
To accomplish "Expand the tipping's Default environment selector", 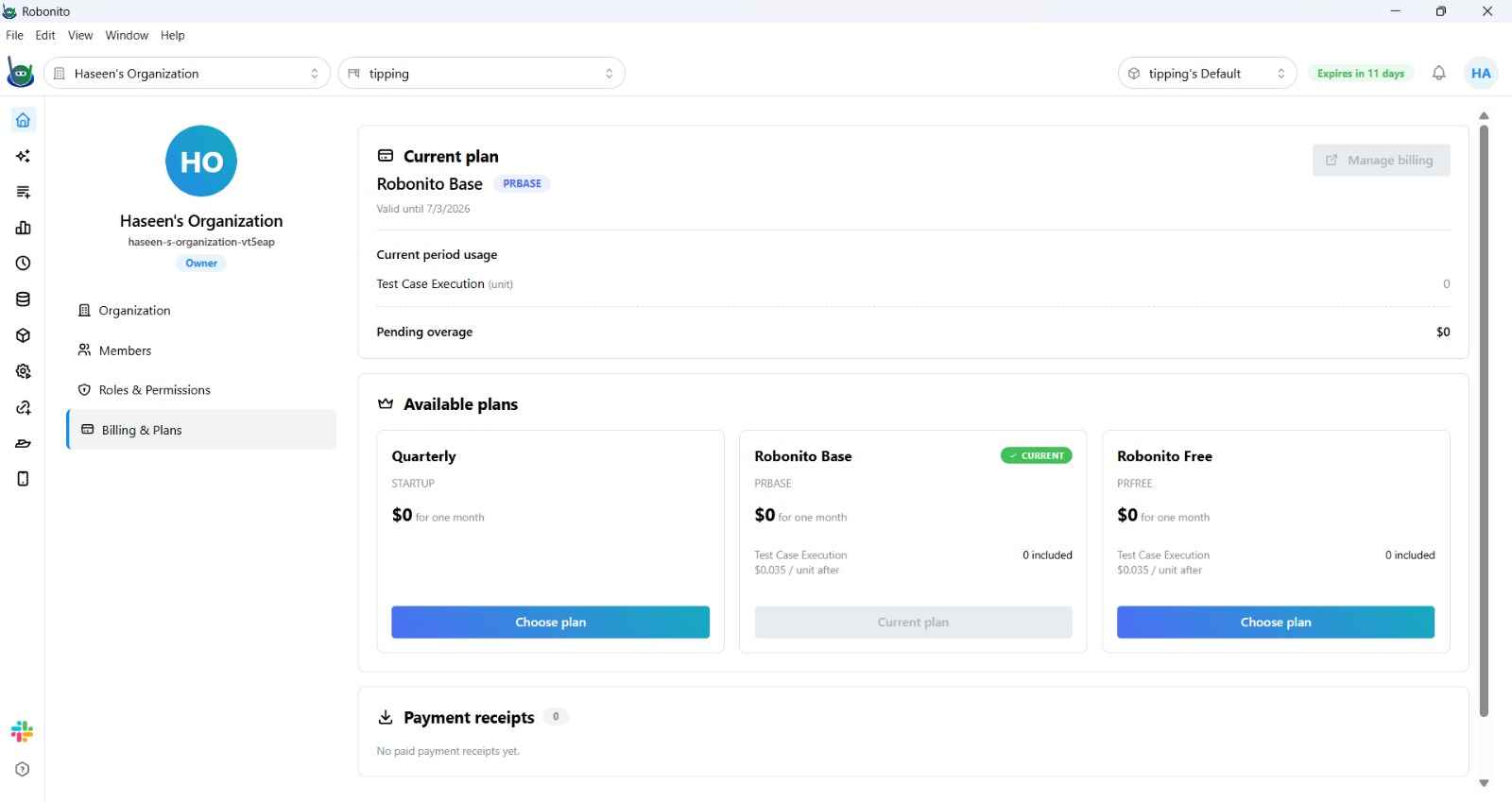I will [x=1208, y=73].
